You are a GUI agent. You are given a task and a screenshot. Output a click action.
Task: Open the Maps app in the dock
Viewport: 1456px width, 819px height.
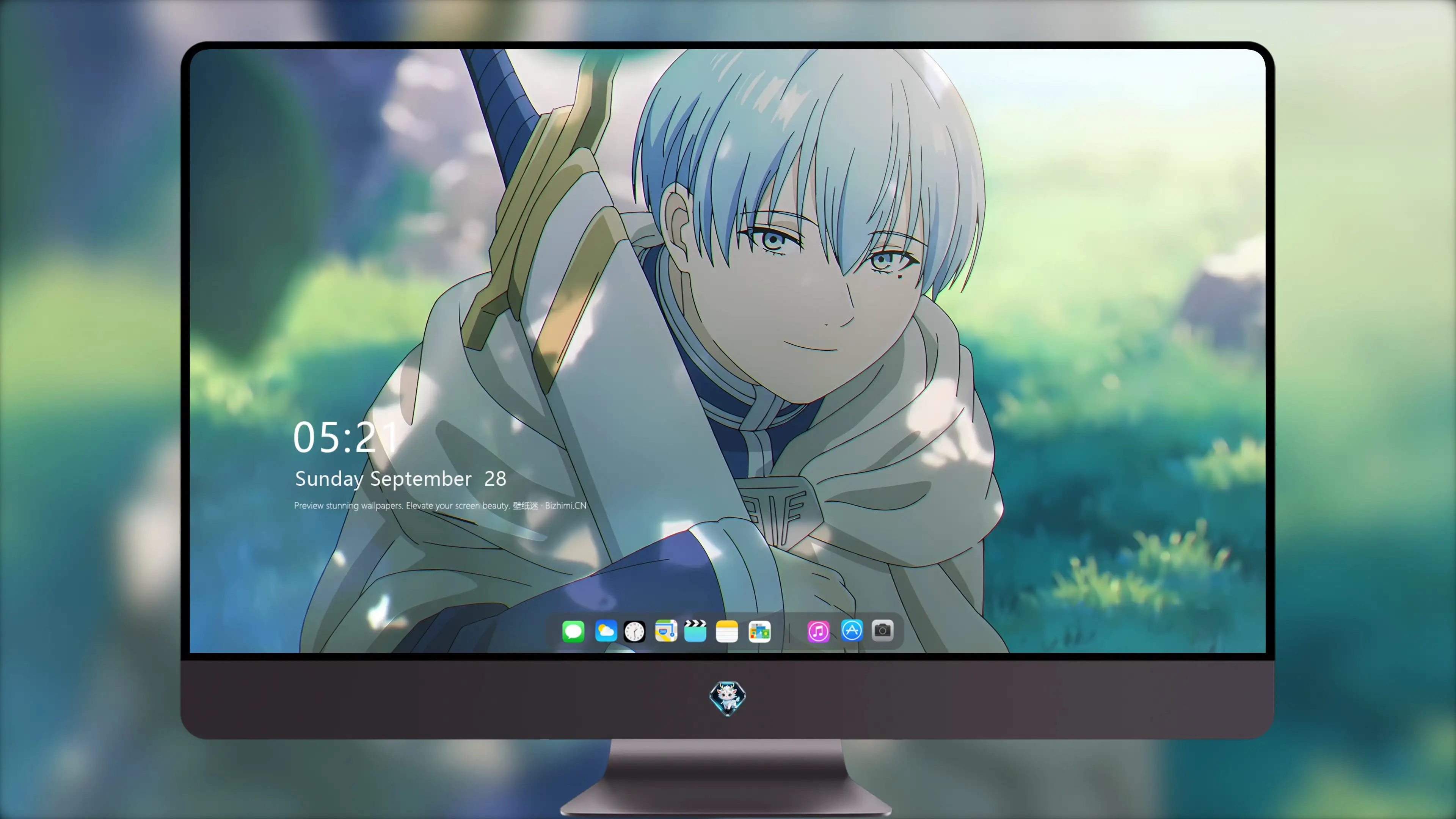click(x=666, y=631)
